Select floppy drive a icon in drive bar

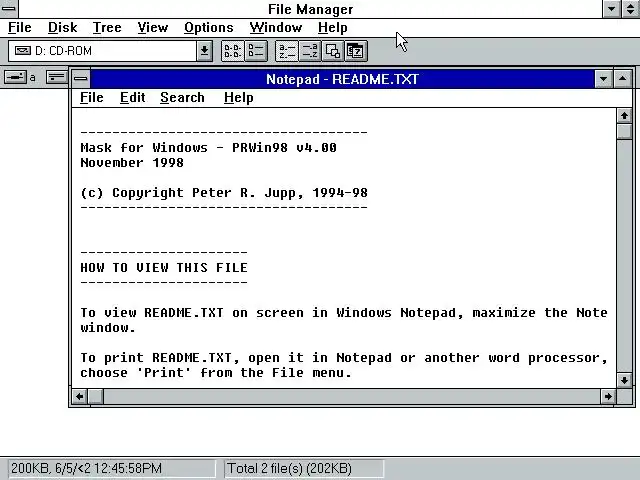tap(16, 77)
